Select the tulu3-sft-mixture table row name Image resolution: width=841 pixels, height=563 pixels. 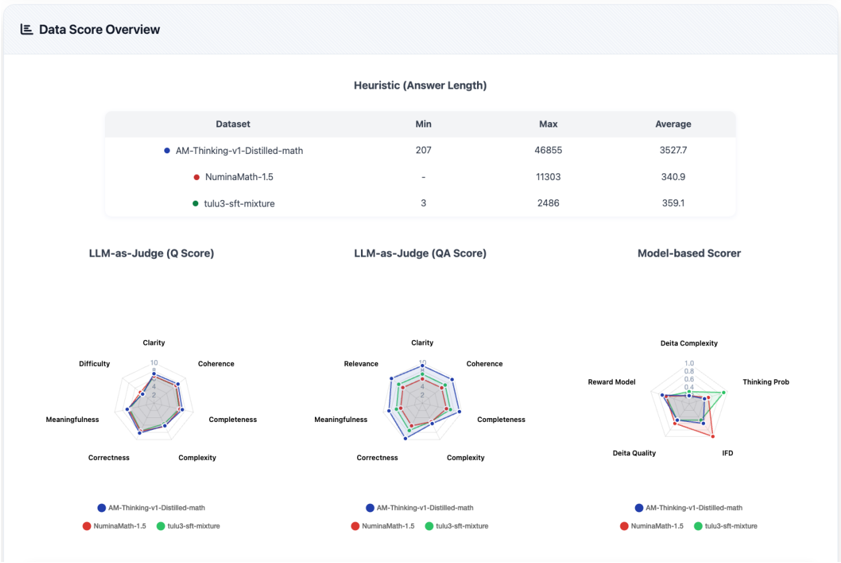tap(239, 203)
